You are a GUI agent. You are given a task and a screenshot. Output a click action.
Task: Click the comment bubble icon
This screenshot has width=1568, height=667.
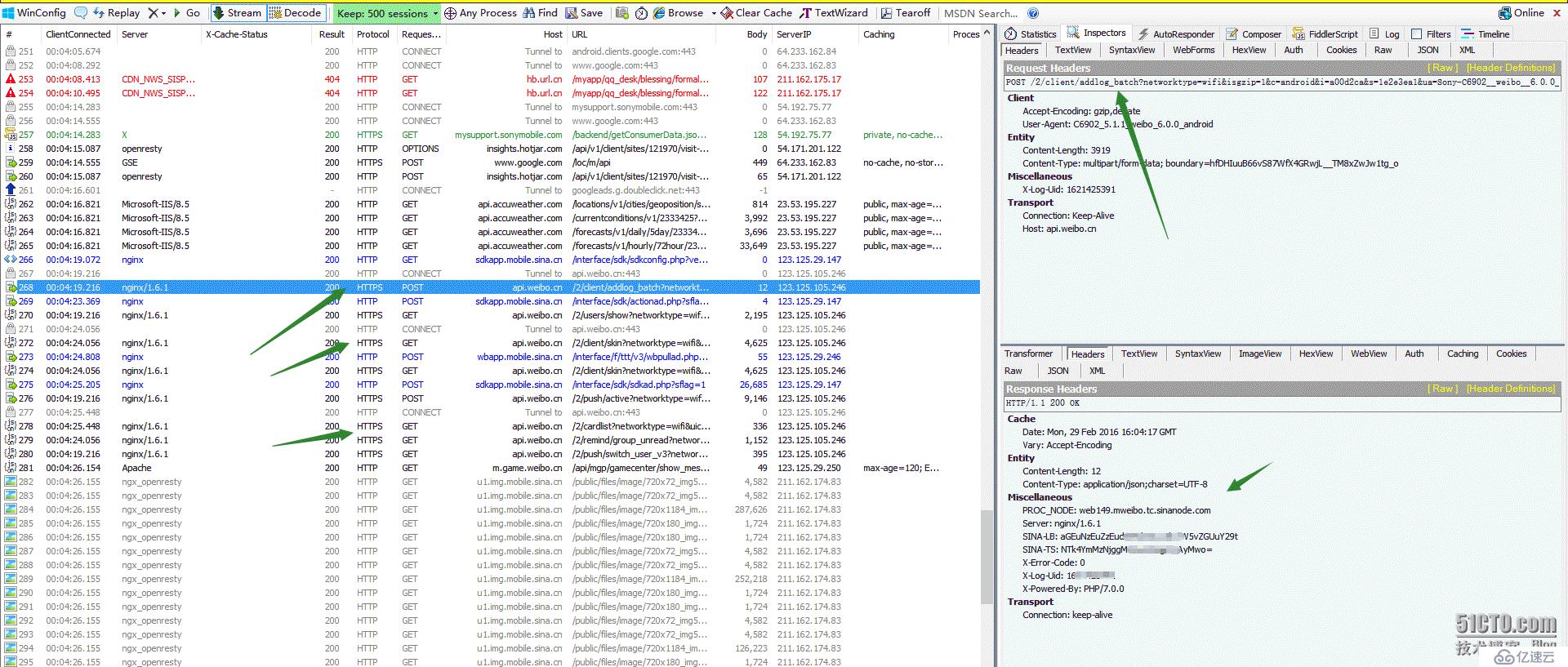[81, 13]
